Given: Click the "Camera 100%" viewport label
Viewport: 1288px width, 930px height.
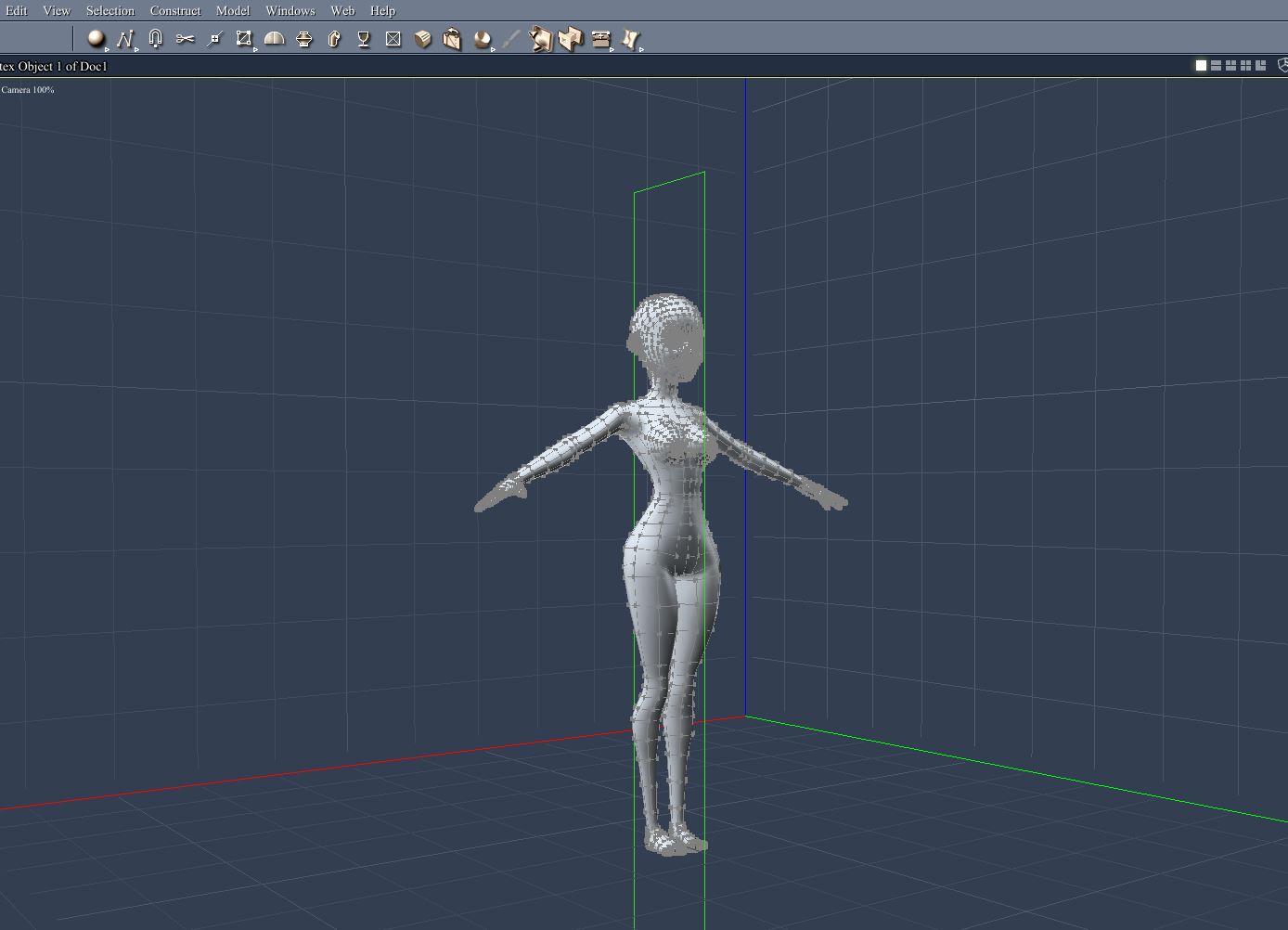Looking at the screenshot, I should click(x=28, y=90).
